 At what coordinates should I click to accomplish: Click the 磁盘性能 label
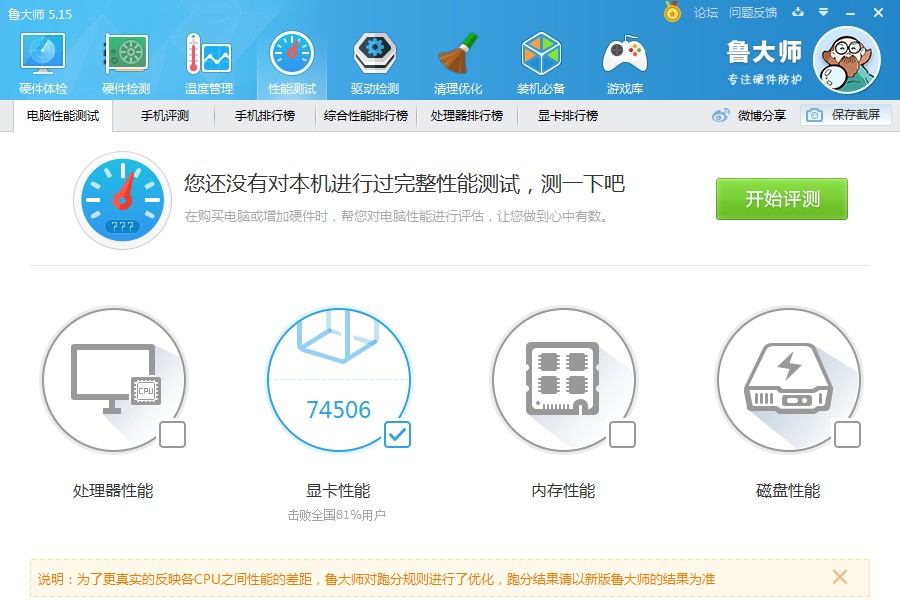788,490
